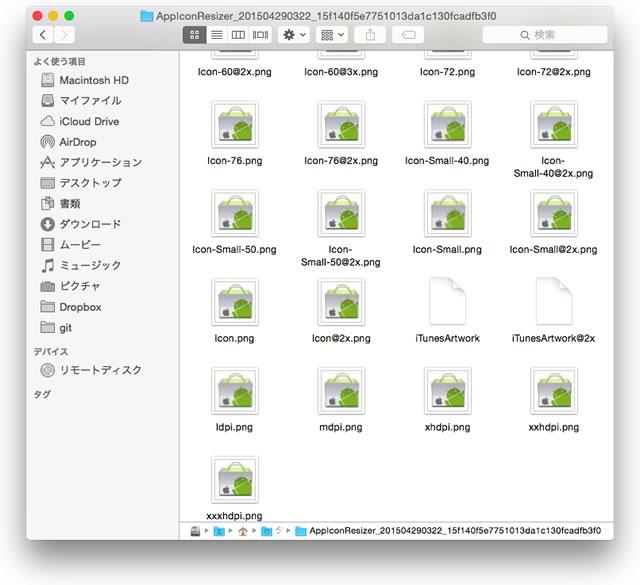
Task: Switch to icon view mode
Action: point(194,35)
